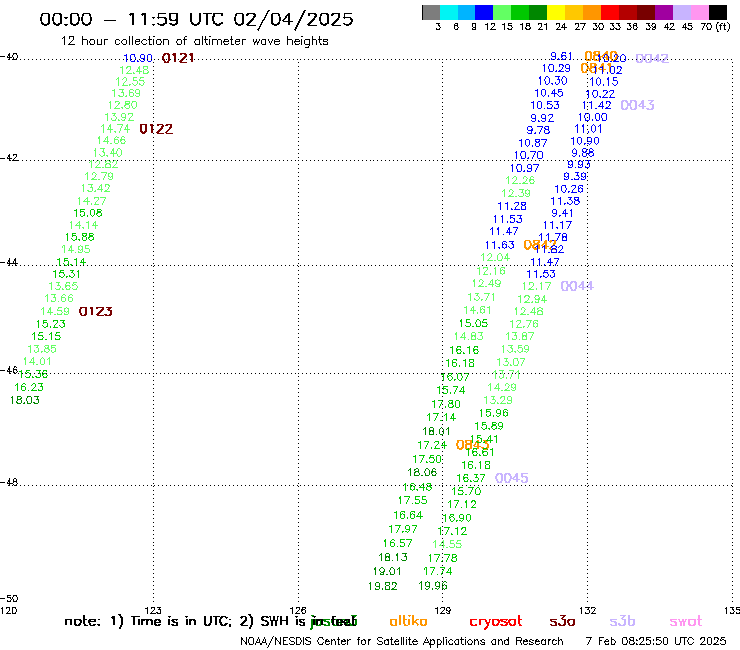Click the wave height value 9.61
The height and width of the screenshot is (650, 740).
click(561, 56)
